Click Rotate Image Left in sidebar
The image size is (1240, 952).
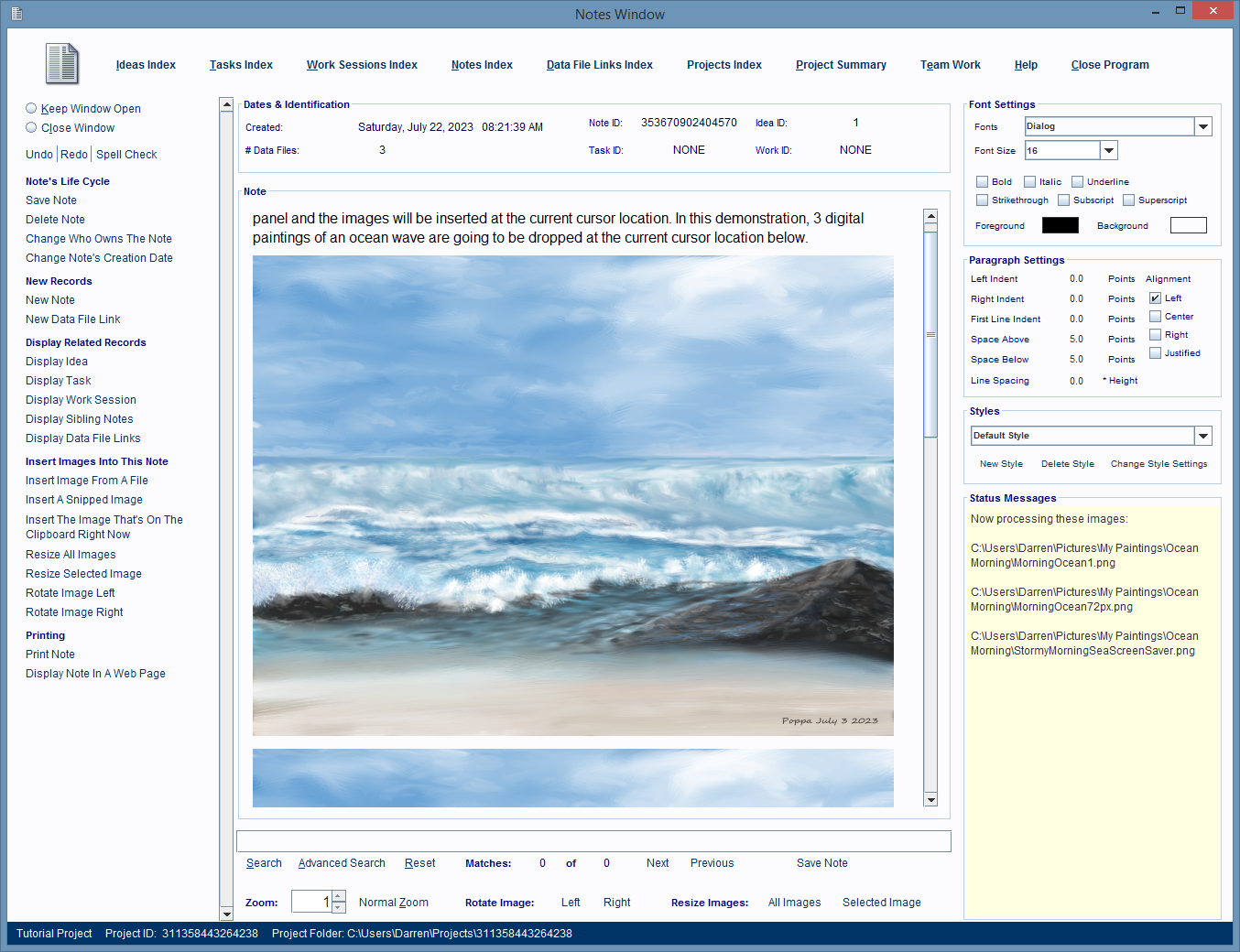[x=71, y=593]
